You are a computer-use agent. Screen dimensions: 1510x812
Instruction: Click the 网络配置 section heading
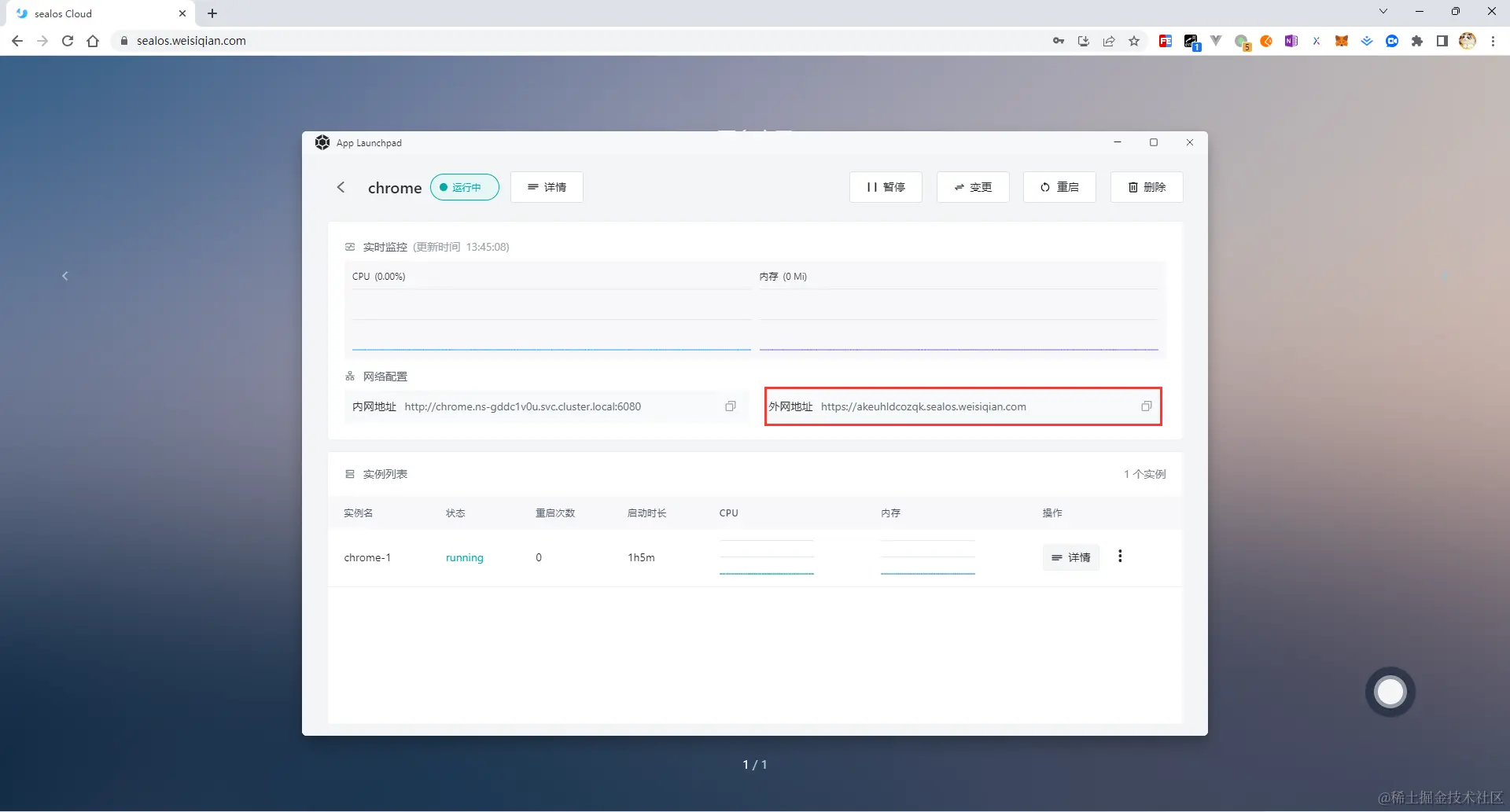pyautogui.click(x=385, y=377)
